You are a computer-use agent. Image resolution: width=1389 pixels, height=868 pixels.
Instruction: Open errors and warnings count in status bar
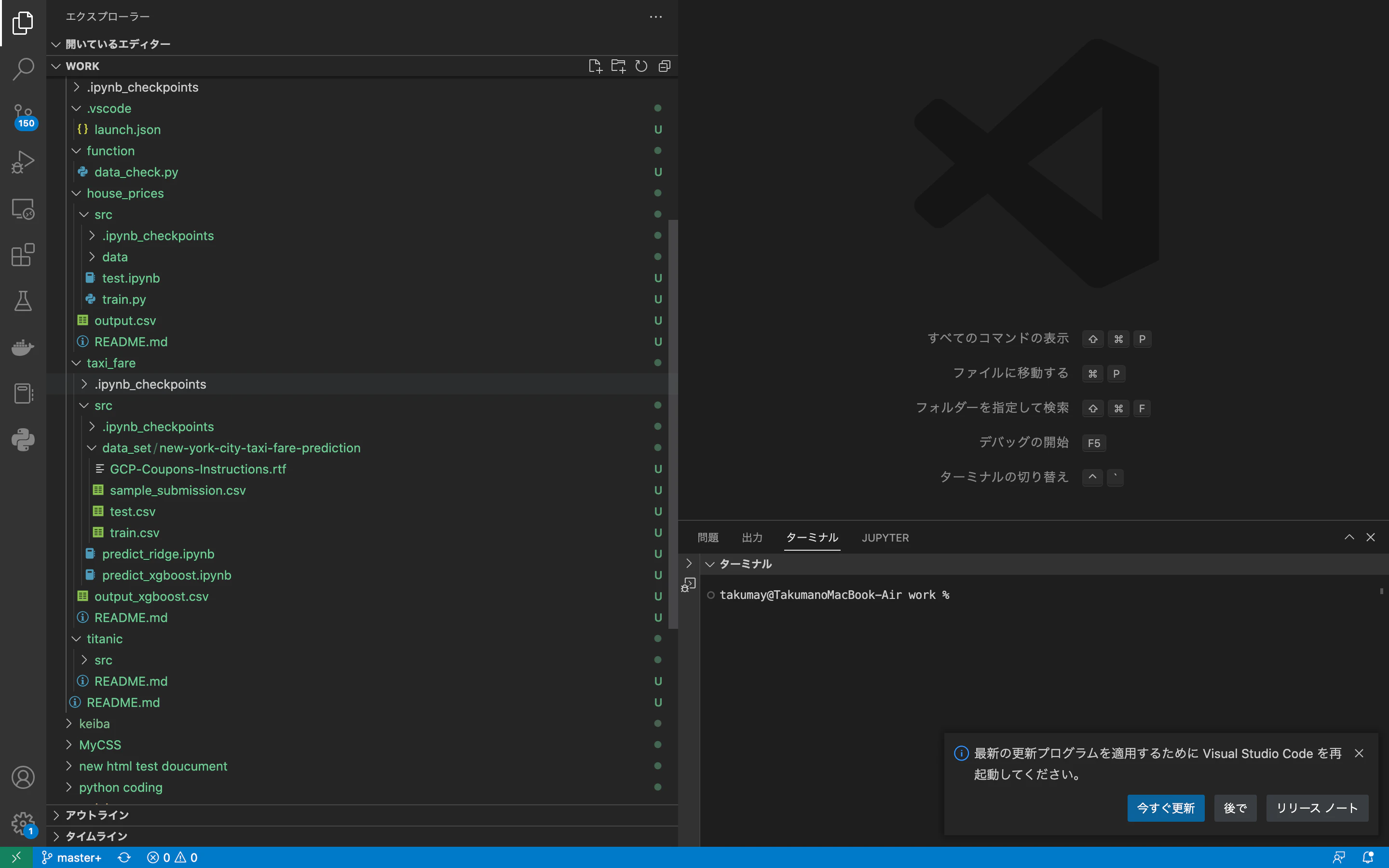coord(172,857)
